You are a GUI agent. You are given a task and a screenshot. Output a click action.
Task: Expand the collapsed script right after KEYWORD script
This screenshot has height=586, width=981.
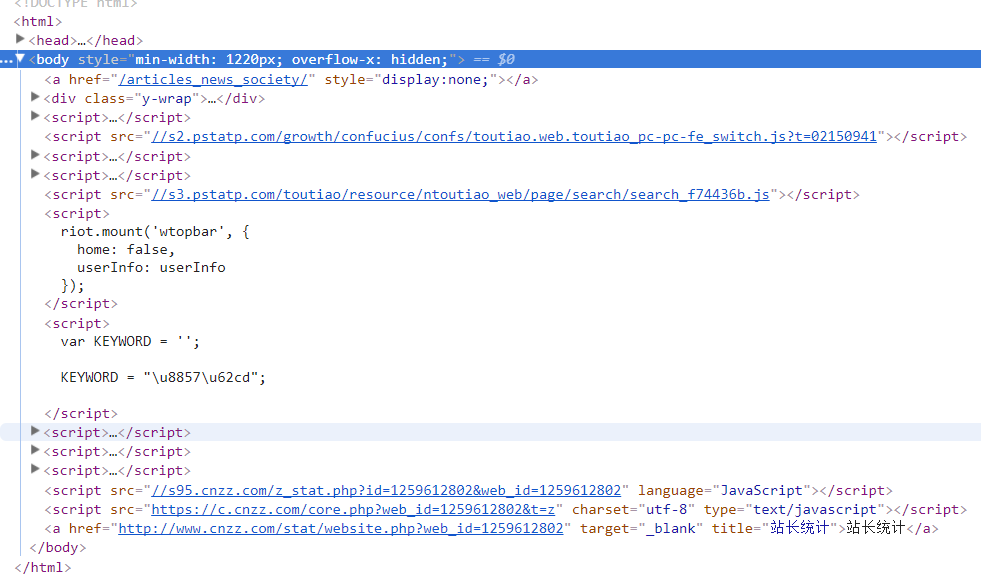(x=36, y=432)
